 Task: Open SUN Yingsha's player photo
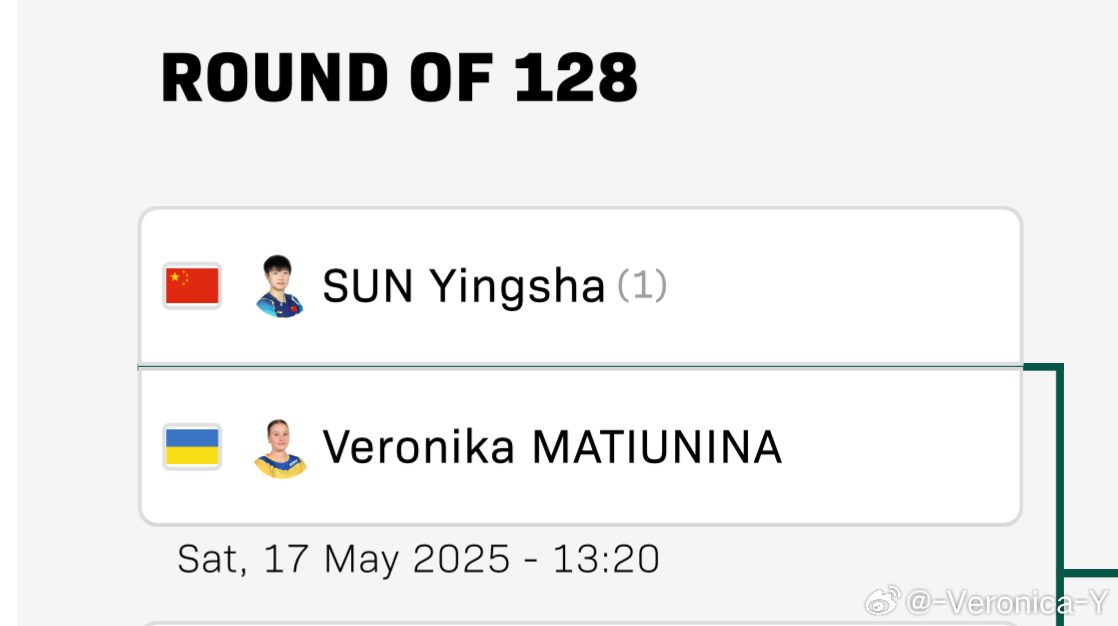pyautogui.click(x=280, y=286)
